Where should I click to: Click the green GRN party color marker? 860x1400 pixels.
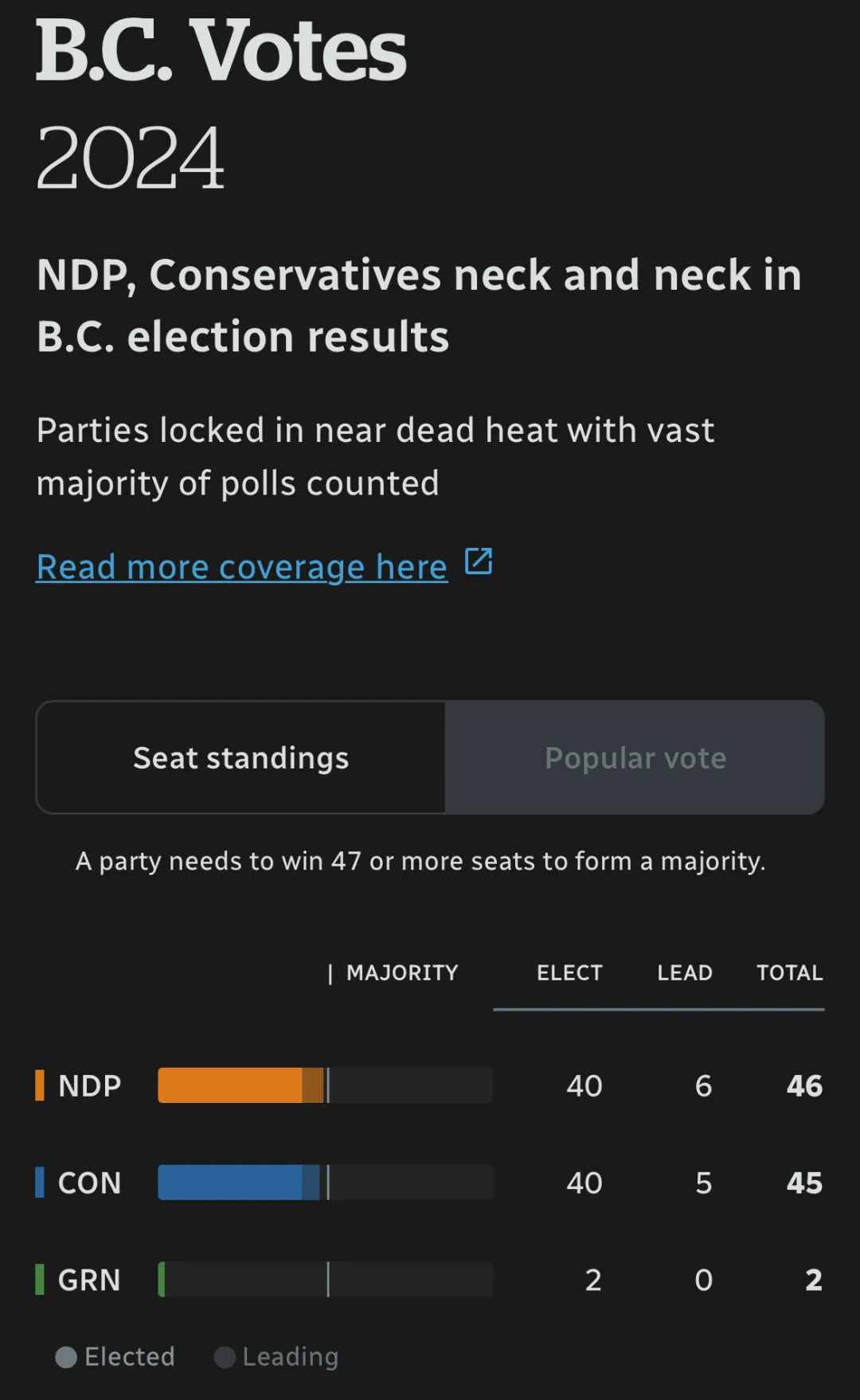click(x=40, y=1280)
